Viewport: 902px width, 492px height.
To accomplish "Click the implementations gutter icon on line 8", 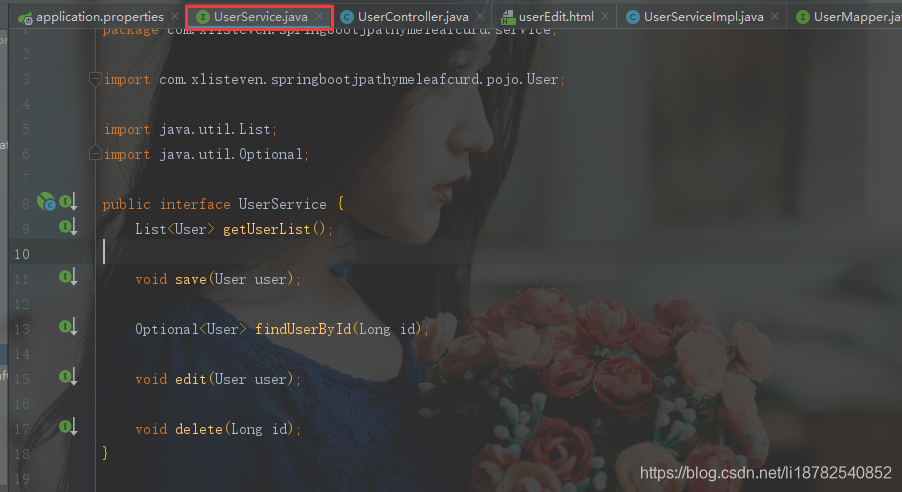I will [68, 202].
